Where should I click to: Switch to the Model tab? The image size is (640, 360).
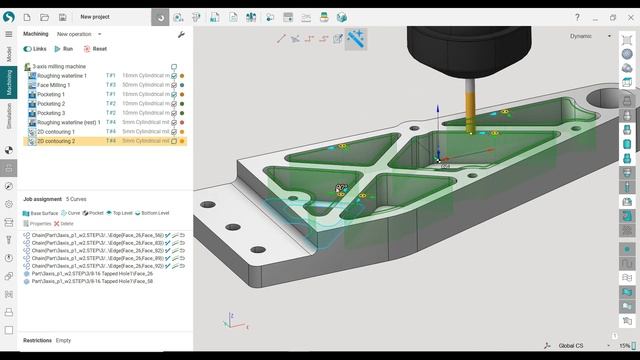9,54
